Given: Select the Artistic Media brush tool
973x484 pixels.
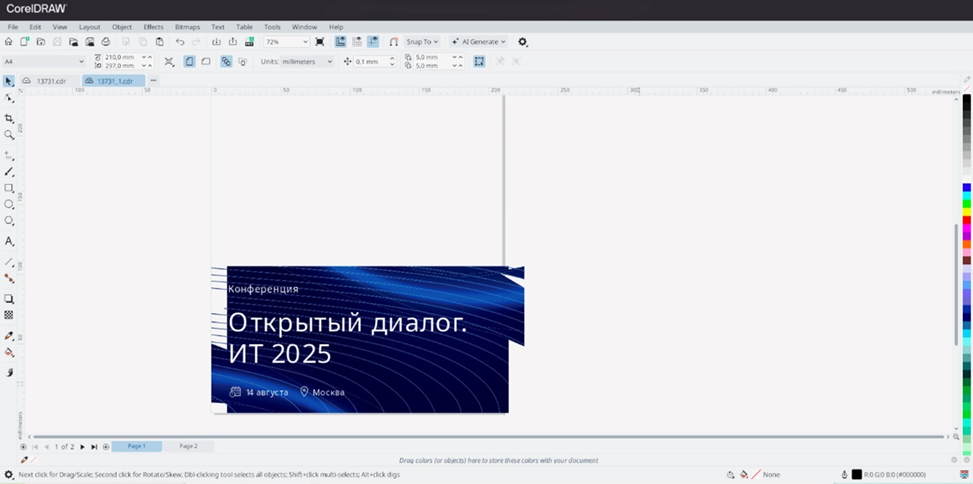Looking at the screenshot, I should tap(9, 171).
